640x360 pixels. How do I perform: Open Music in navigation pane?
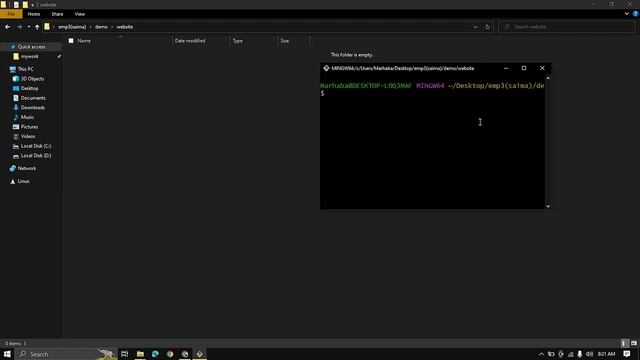click(27, 117)
